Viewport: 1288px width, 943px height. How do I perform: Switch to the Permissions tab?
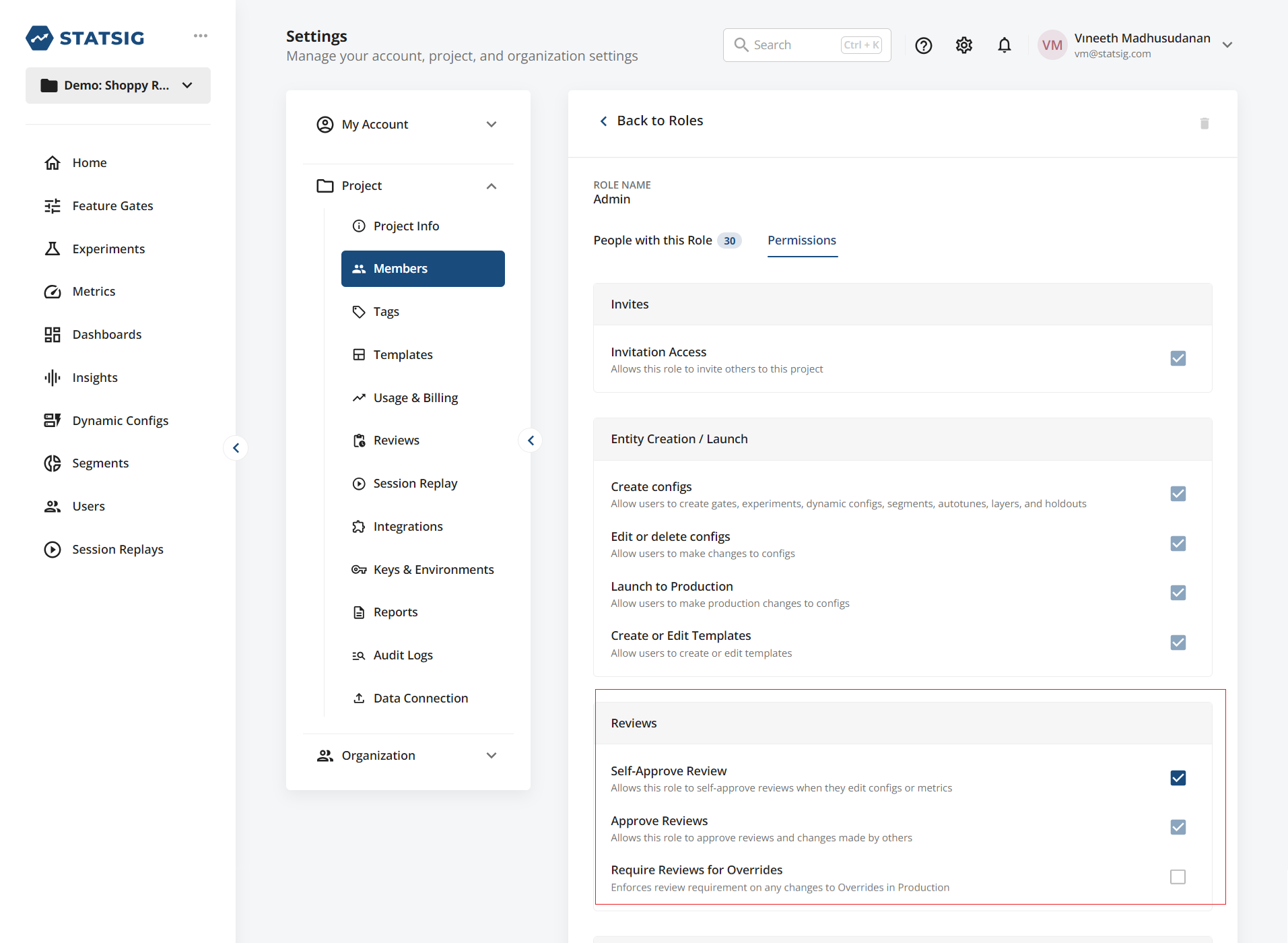coord(801,240)
